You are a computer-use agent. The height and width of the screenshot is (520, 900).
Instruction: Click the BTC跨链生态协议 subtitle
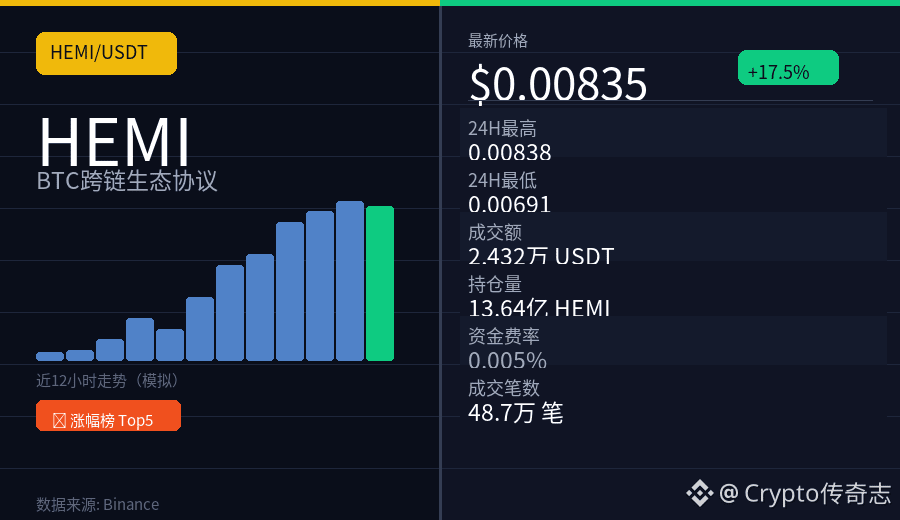point(127,181)
